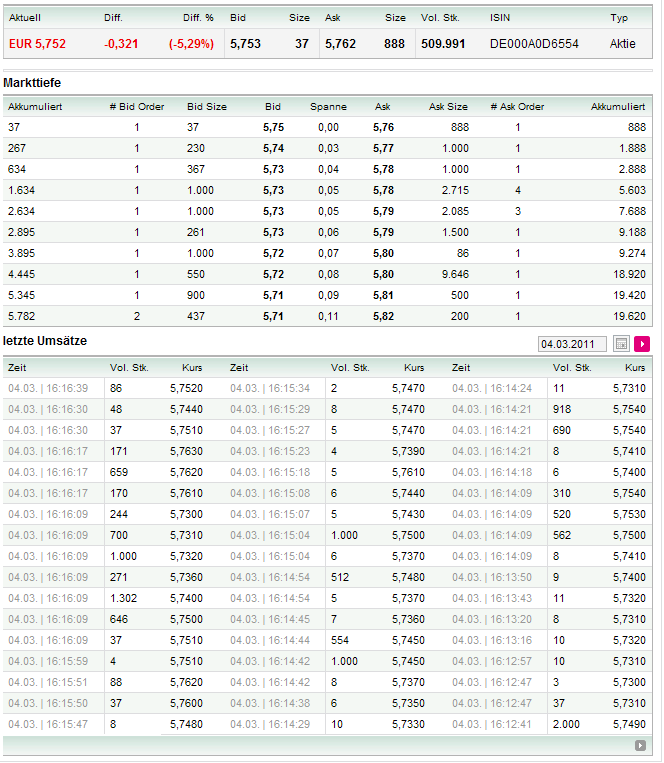
Task: Open the calendar date picker icon
Action: point(621,344)
